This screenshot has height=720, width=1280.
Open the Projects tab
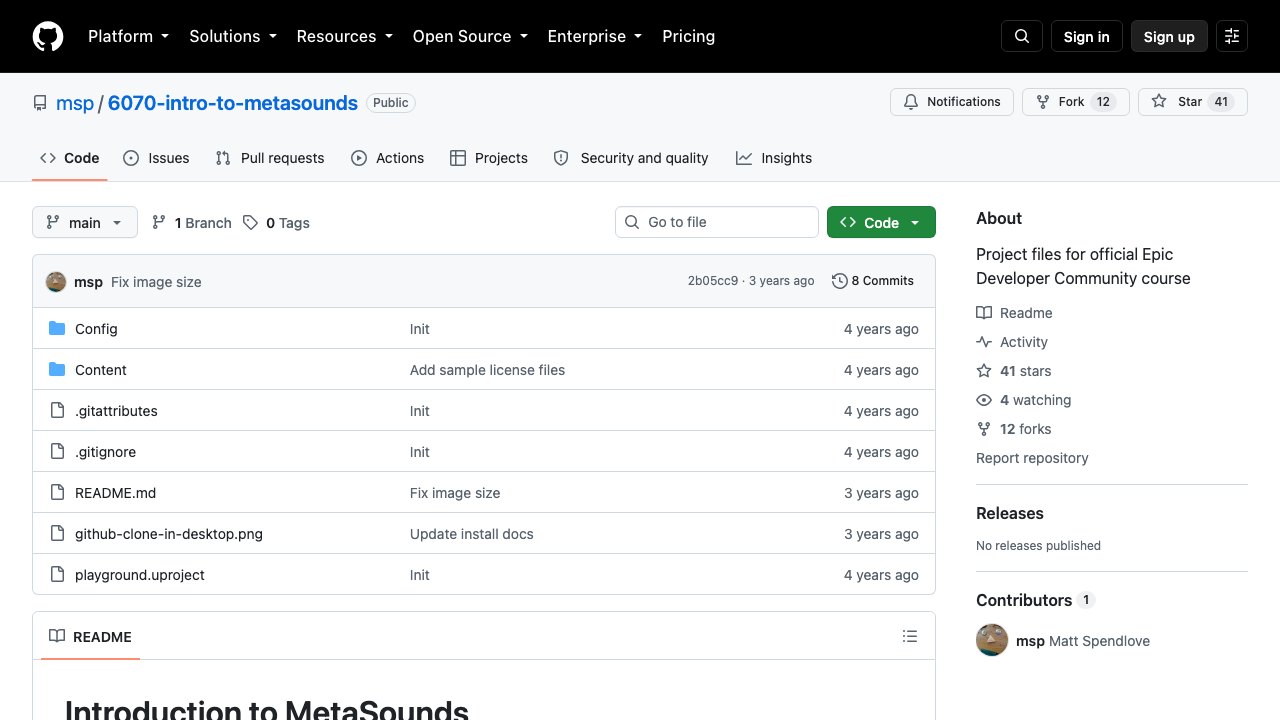click(489, 158)
